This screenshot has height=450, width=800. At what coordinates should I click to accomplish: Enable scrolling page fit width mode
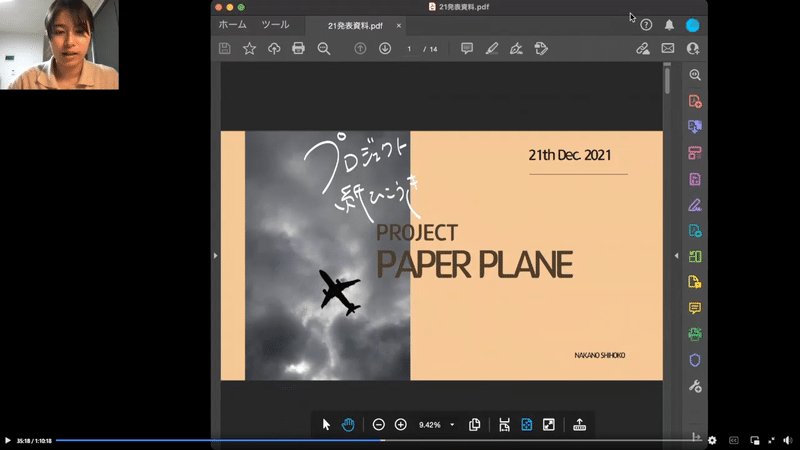505,424
